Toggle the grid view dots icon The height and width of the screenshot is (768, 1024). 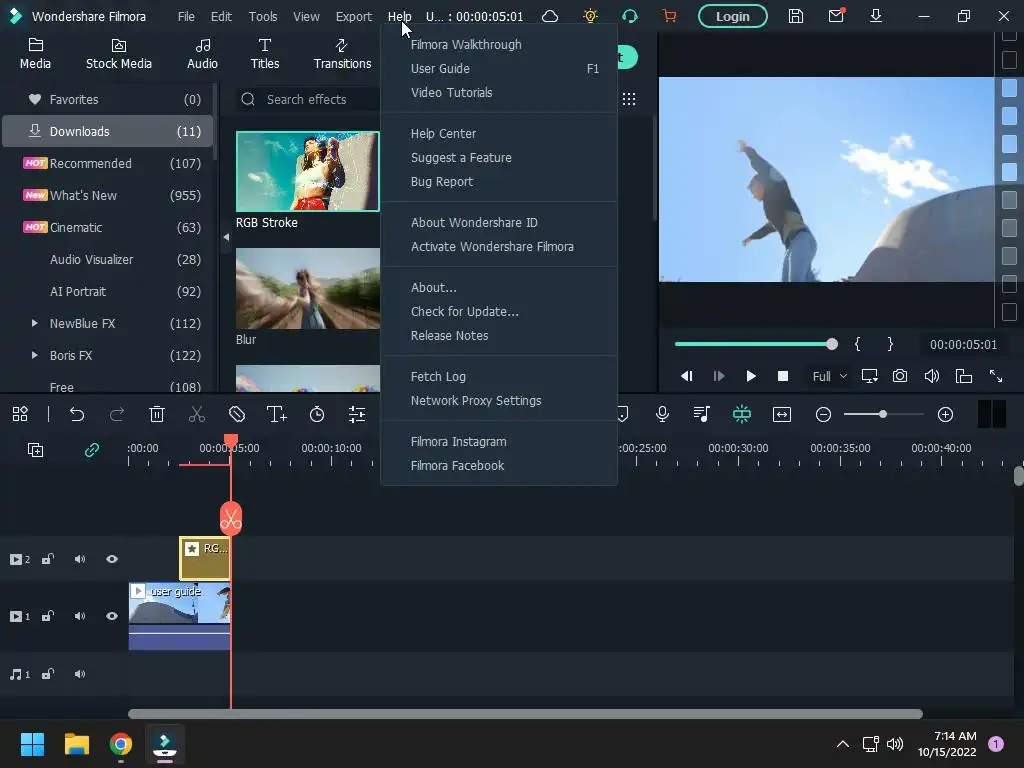(x=629, y=99)
